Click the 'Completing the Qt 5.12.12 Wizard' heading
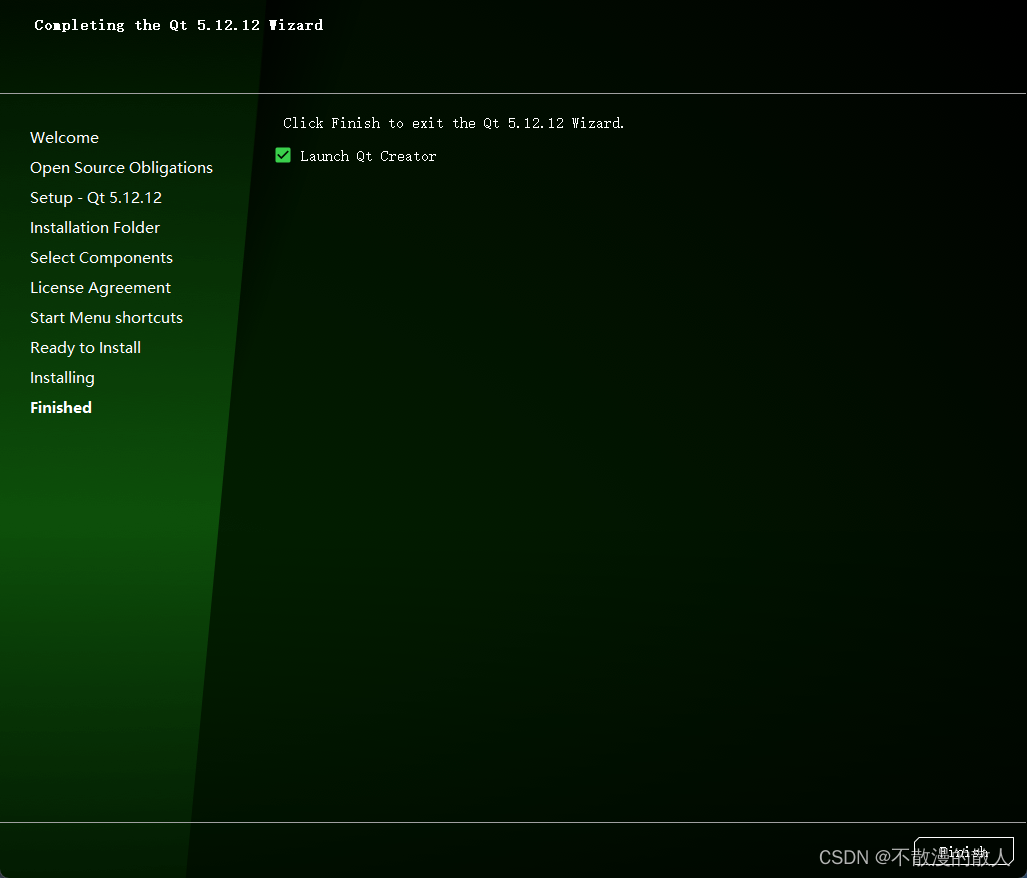 click(178, 25)
